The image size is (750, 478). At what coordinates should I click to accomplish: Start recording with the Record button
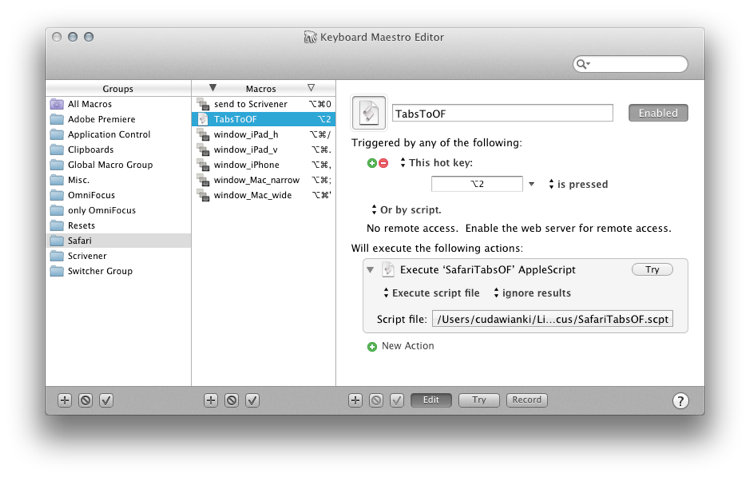point(527,400)
